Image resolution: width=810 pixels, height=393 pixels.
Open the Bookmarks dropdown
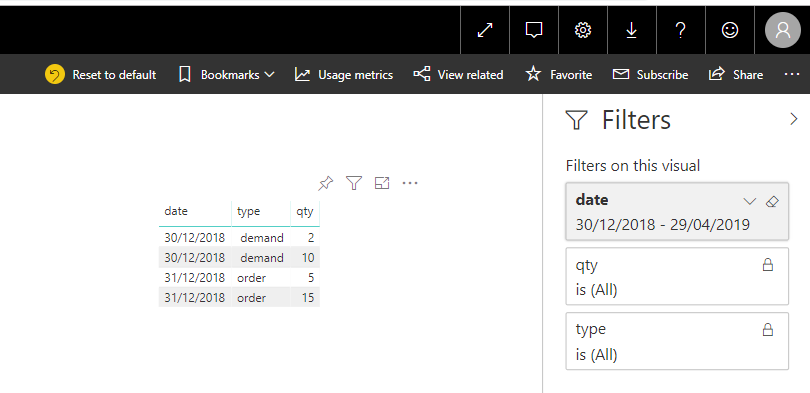[x=226, y=75]
